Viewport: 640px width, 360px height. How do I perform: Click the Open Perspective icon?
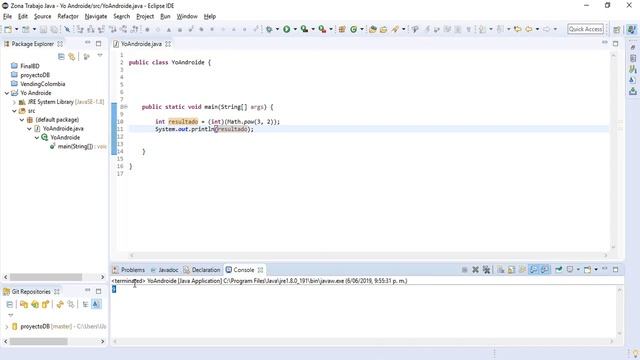(617, 29)
